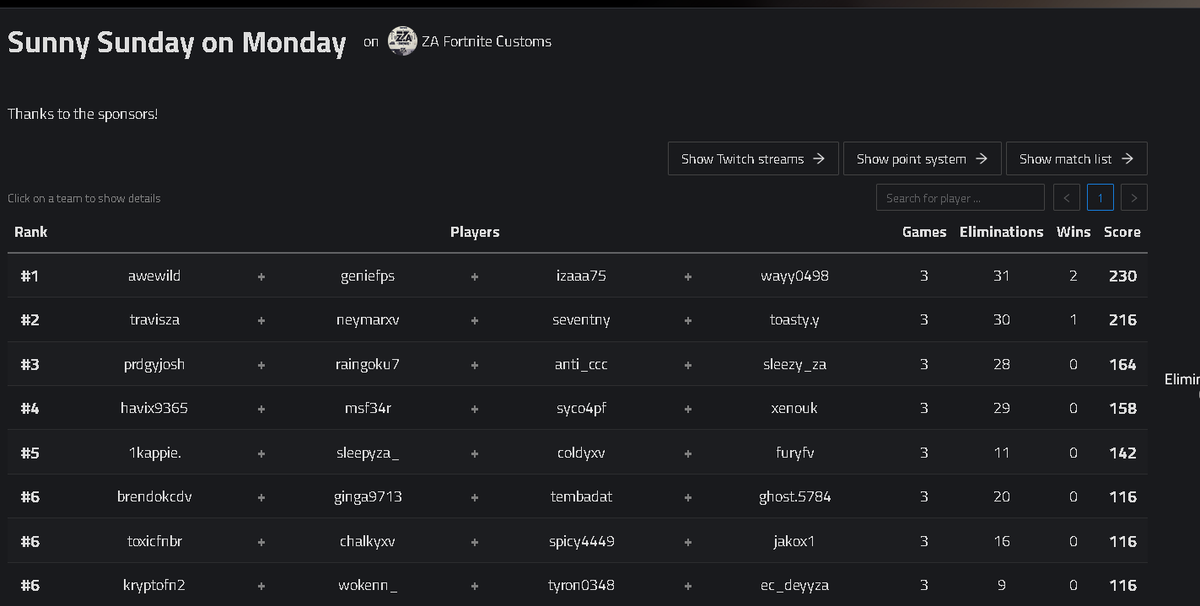This screenshot has width=1200, height=606.
Task: Select player syco4pf
Action: 581,408
